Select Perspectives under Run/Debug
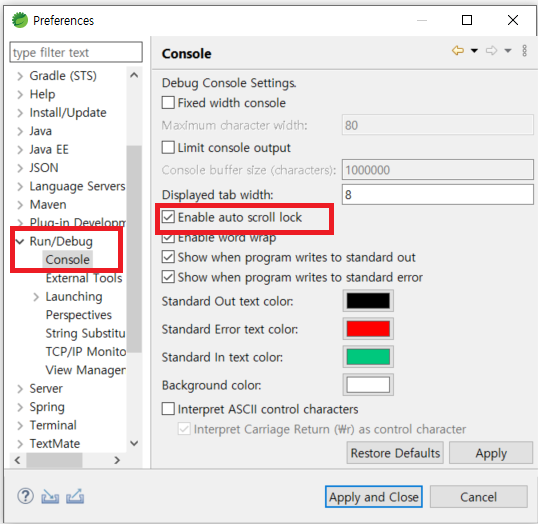 tap(79, 315)
